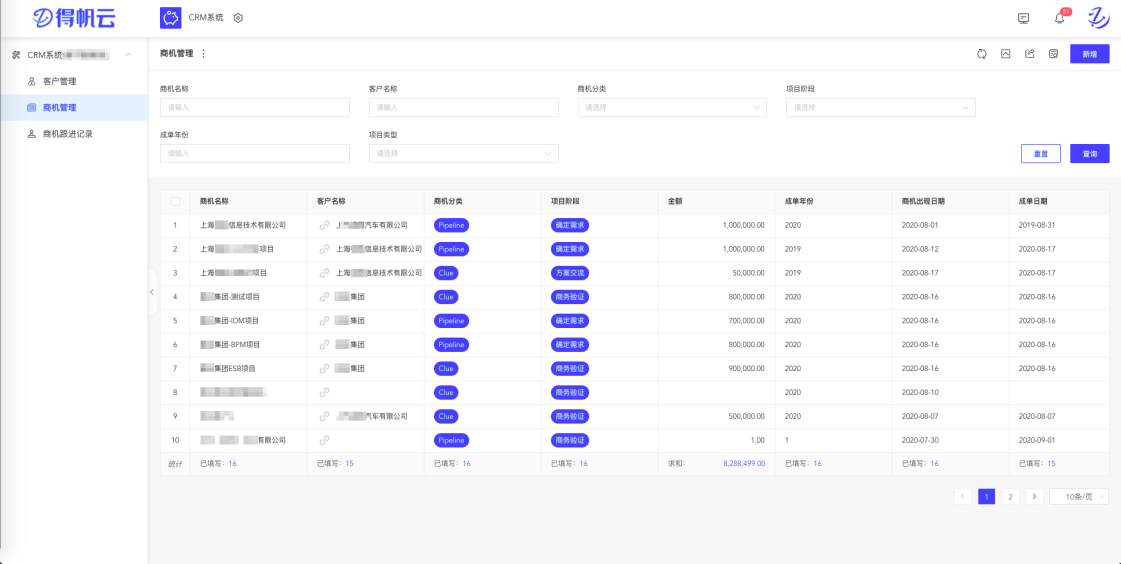Click link icon in row 6 客户名称
This screenshot has width=1121, height=564.
pos(325,345)
